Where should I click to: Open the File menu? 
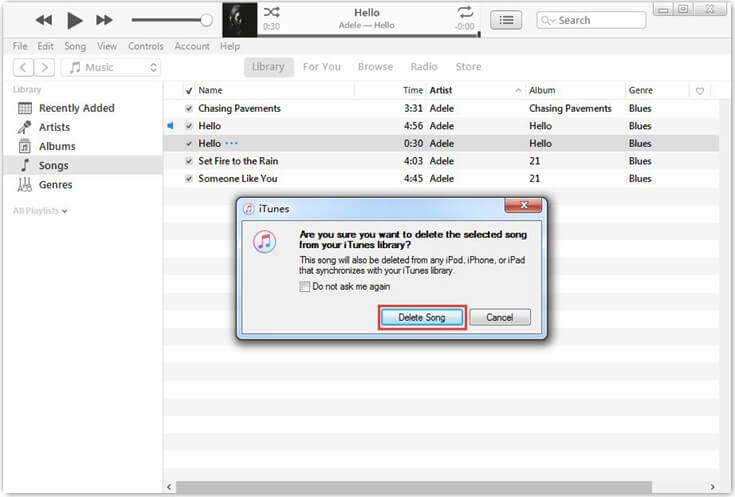[x=20, y=46]
